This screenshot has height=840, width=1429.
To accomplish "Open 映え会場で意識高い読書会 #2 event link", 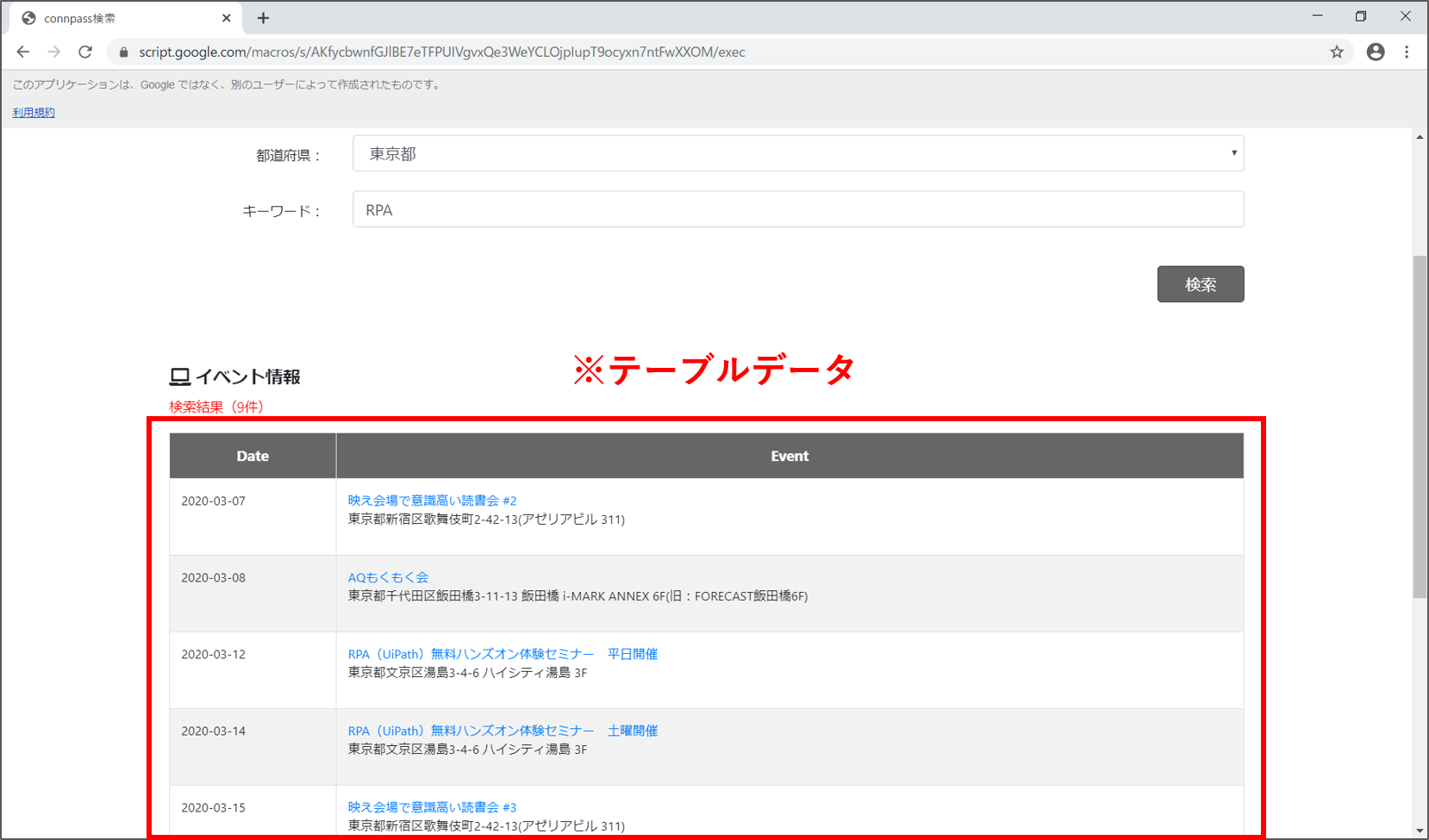I will [x=432, y=501].
